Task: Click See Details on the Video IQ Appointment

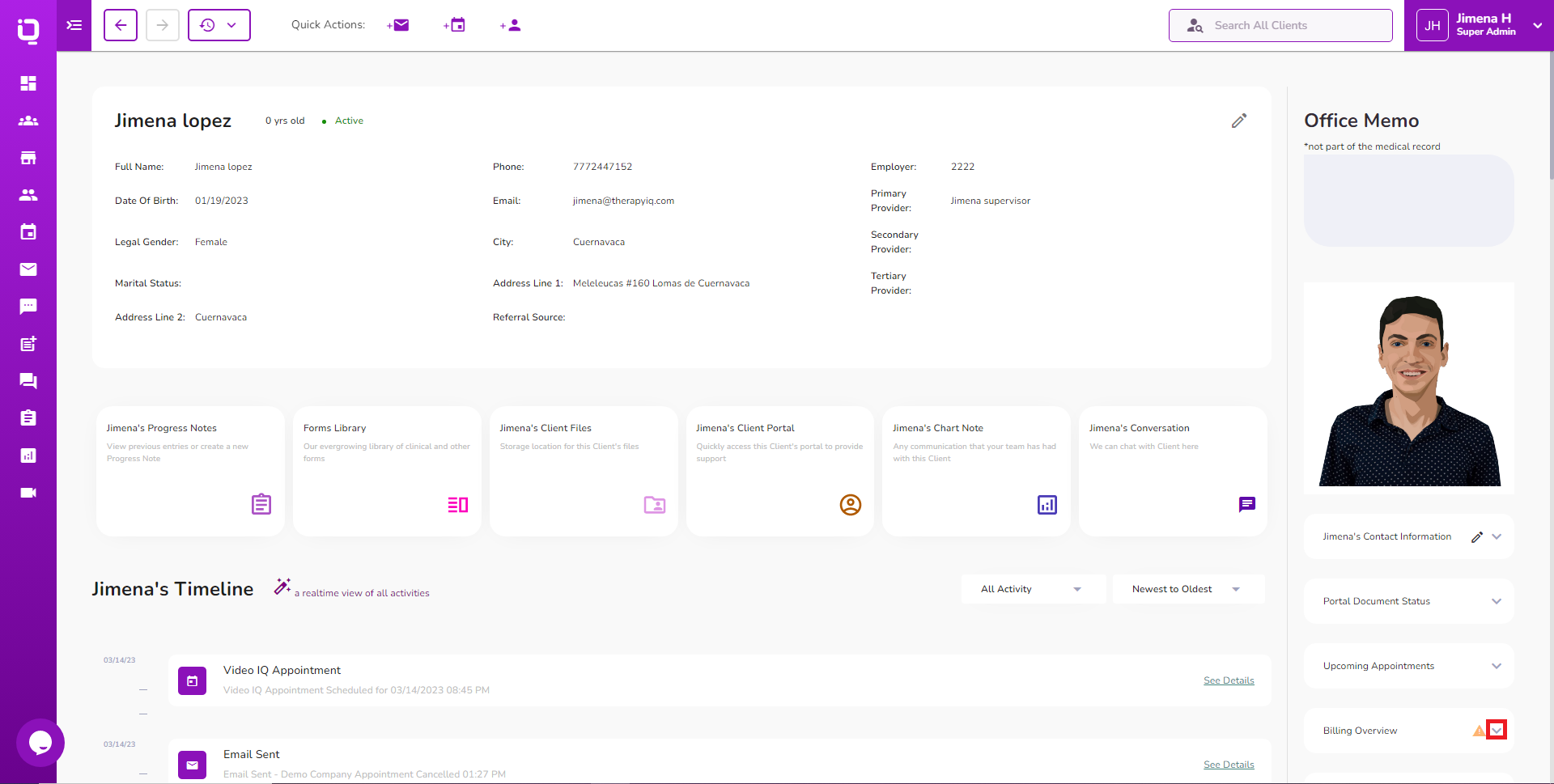Action: [1229, 680]
